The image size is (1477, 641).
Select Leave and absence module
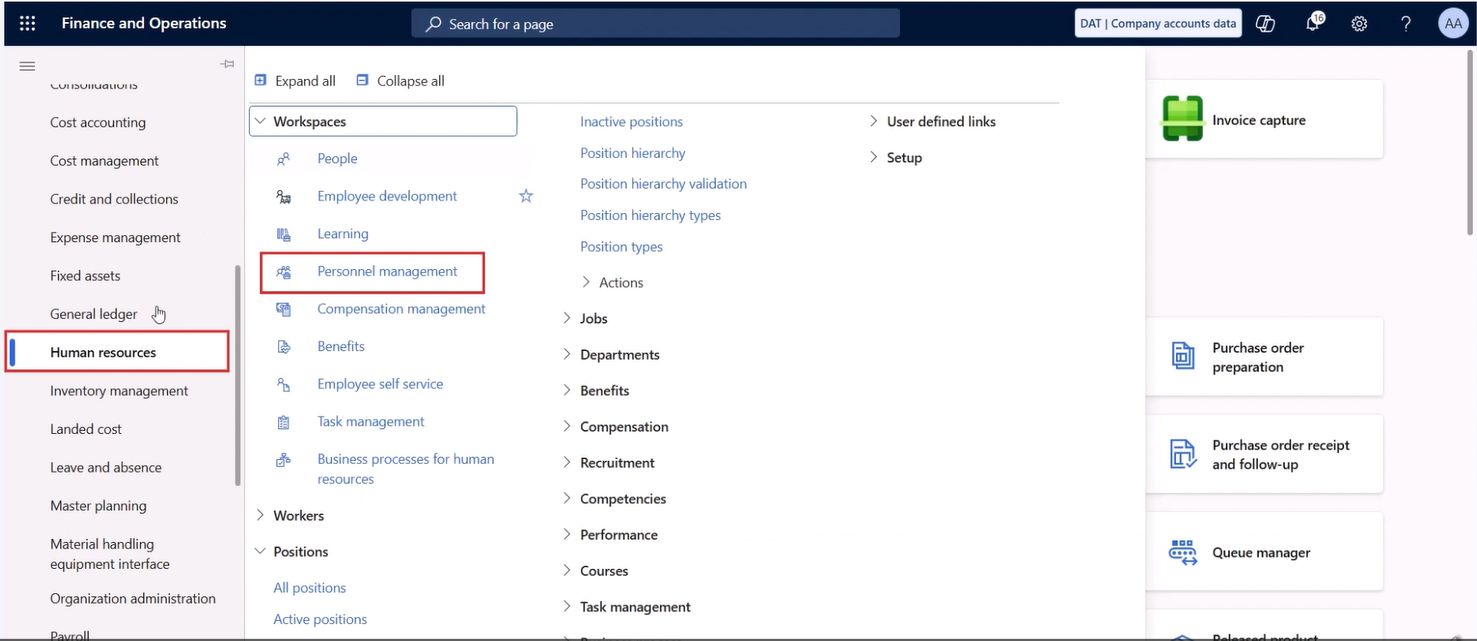pyautogui.click(x=106, y=467)
